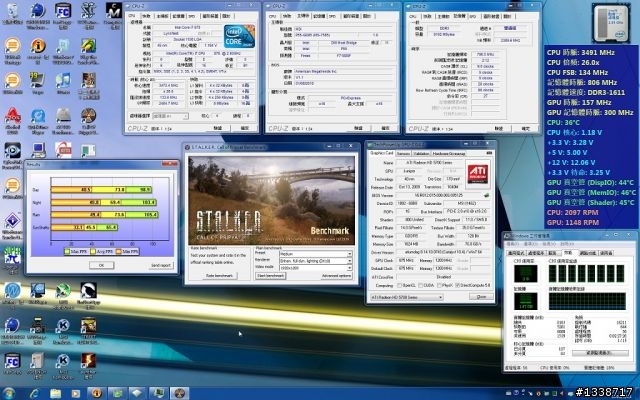Enable the OpenCL checkbox in GPU-Z

pos(399,285)
